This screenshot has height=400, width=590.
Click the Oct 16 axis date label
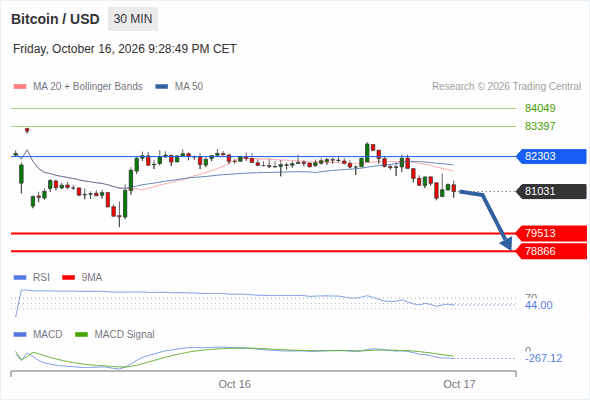(x=234, y=384)
